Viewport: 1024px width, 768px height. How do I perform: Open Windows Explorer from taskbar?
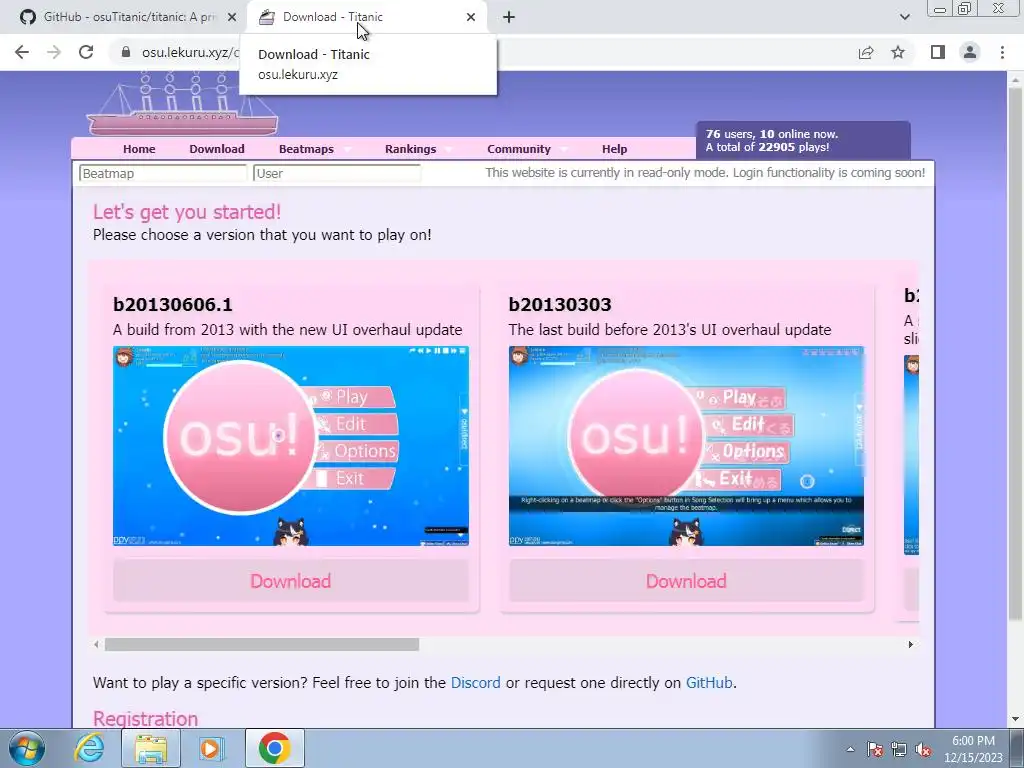click(x=151, y=748)
